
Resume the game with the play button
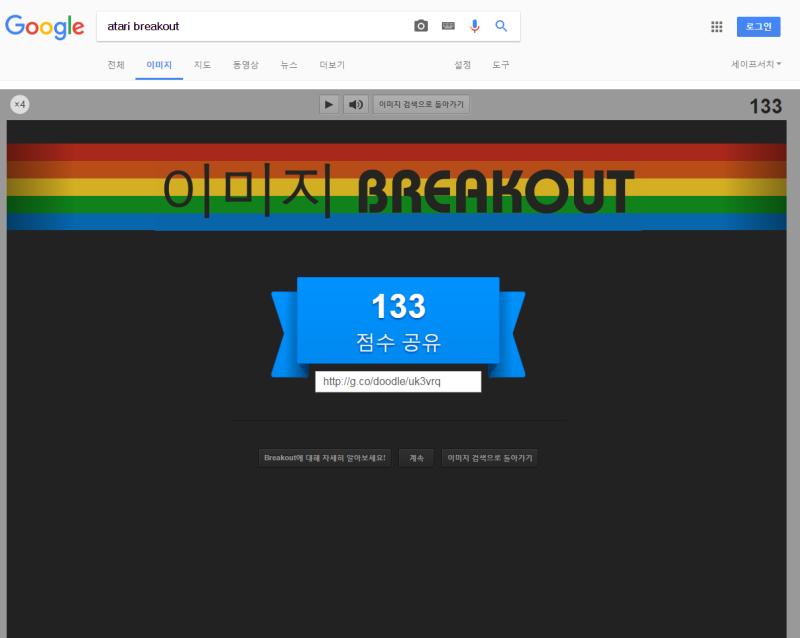[x=329, y=105]
